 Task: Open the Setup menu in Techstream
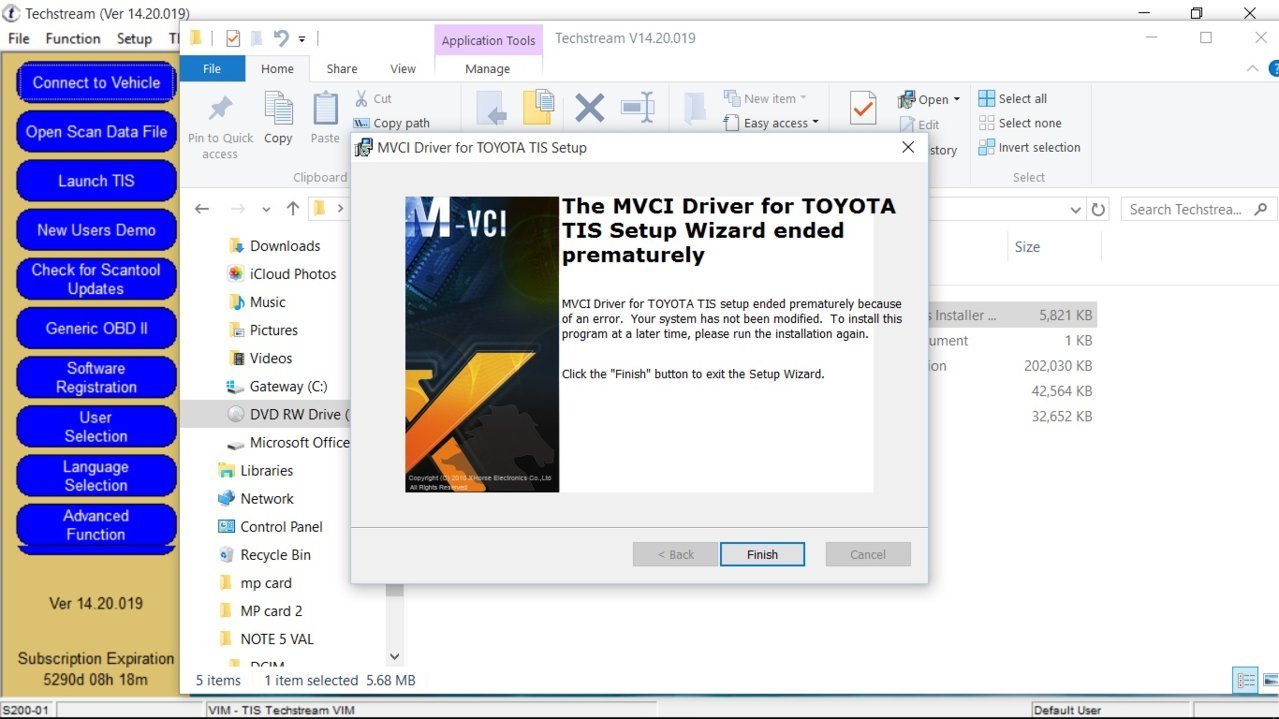pyautogui.click(x=134, y=39)
